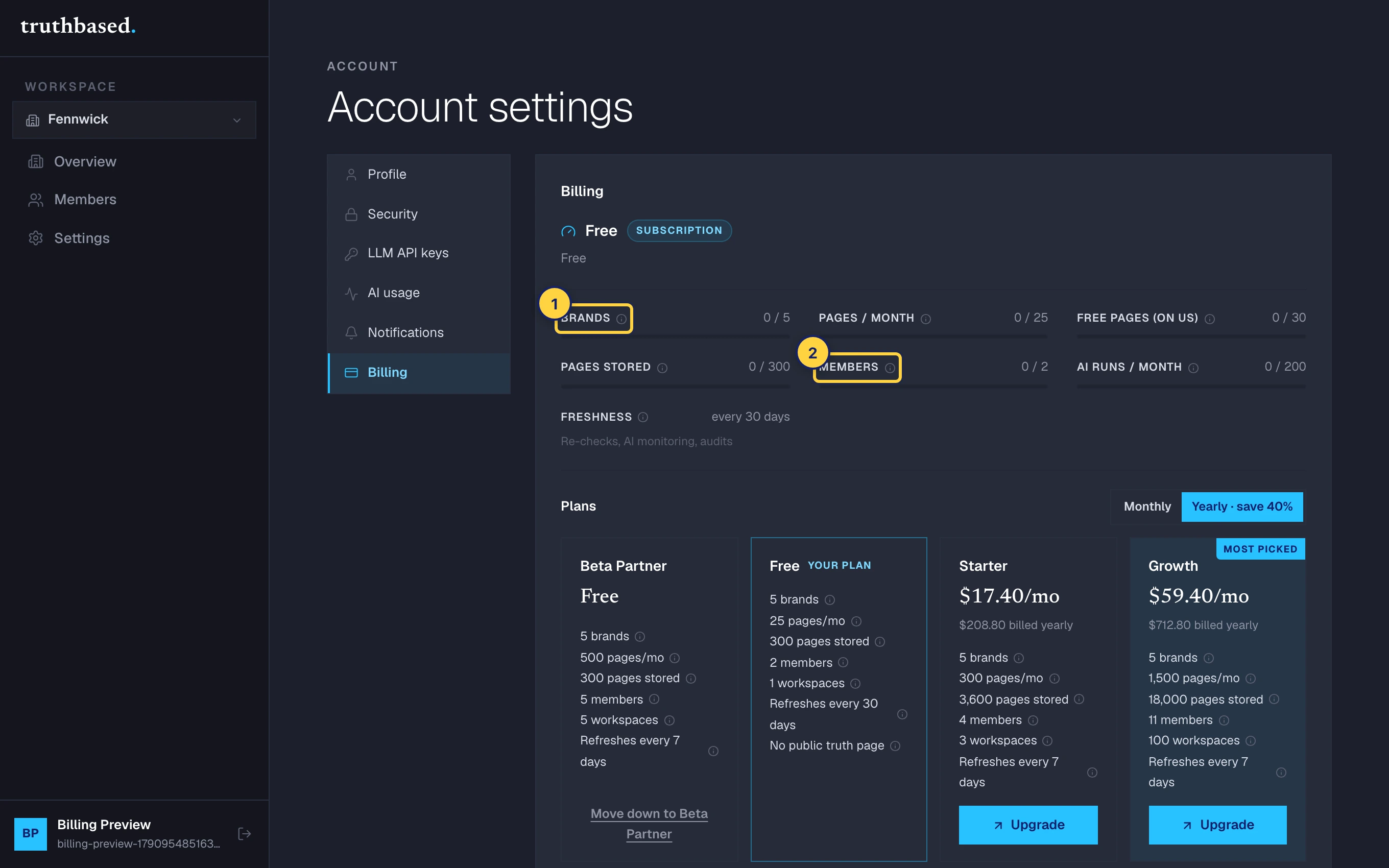Click Move down to Beta Partner link
Screen dimensions: 1389x868
point(649,824)
